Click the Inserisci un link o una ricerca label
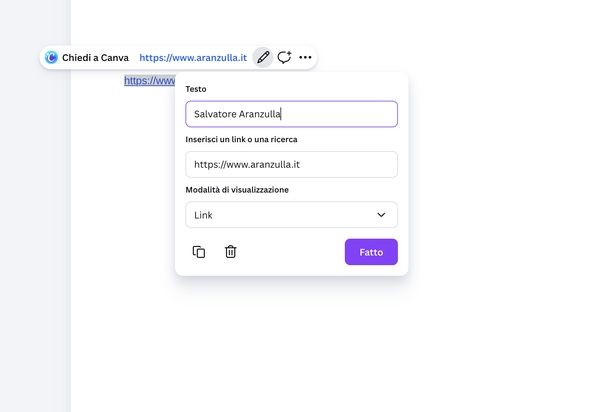Viewport: 610px width, 412px height. (241, 139)
